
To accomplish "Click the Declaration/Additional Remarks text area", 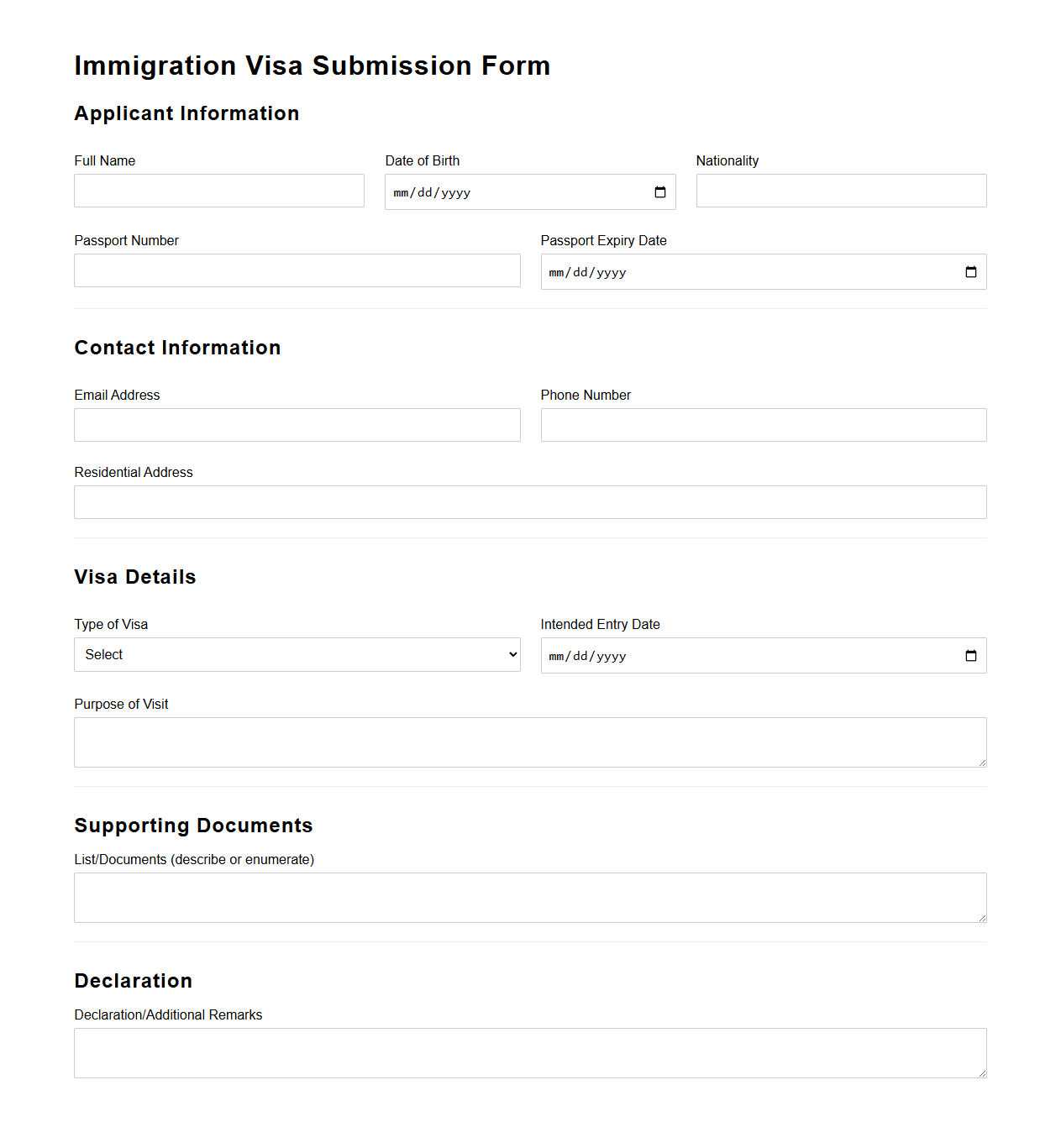I will 530,1052.
